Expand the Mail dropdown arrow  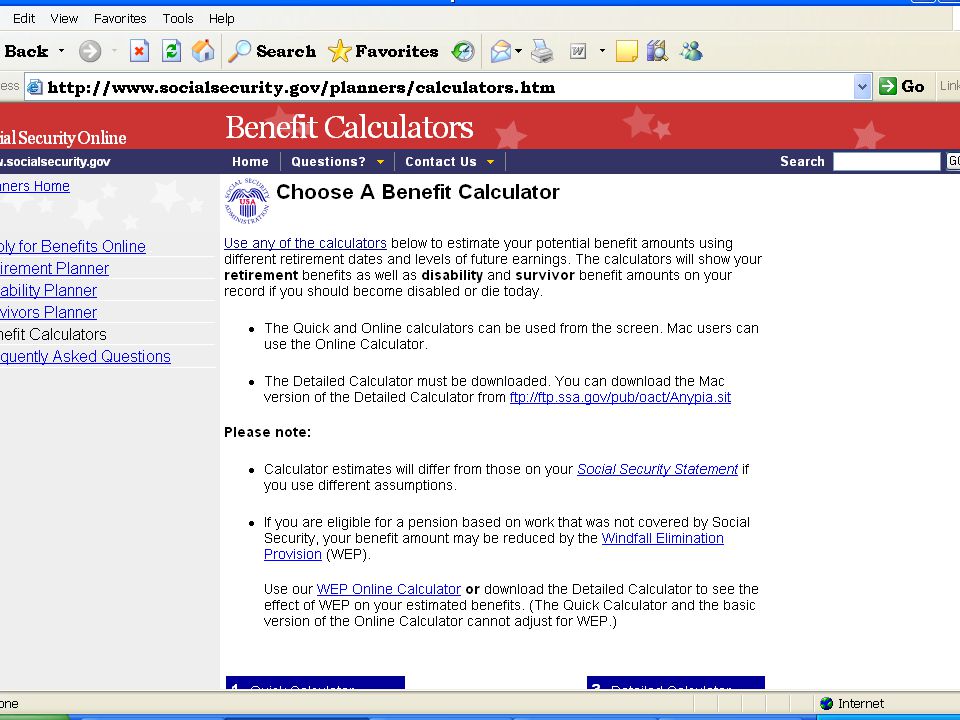[519, 51]
